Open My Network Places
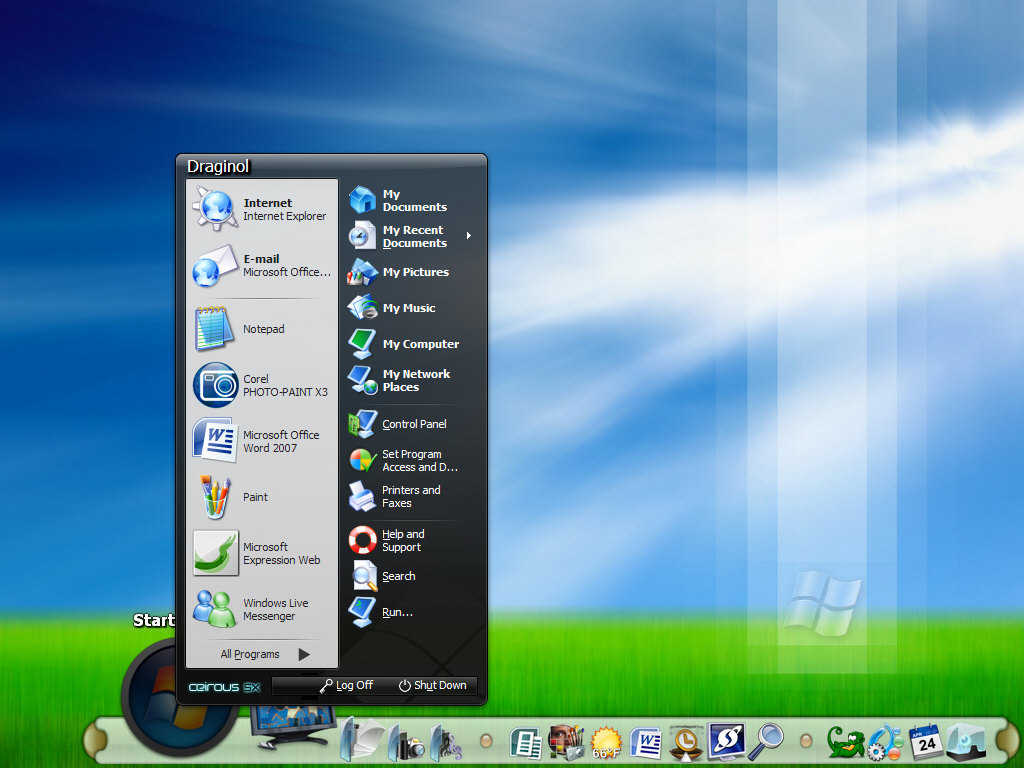Screen dimensions: 1024x768 click(411, 380)
